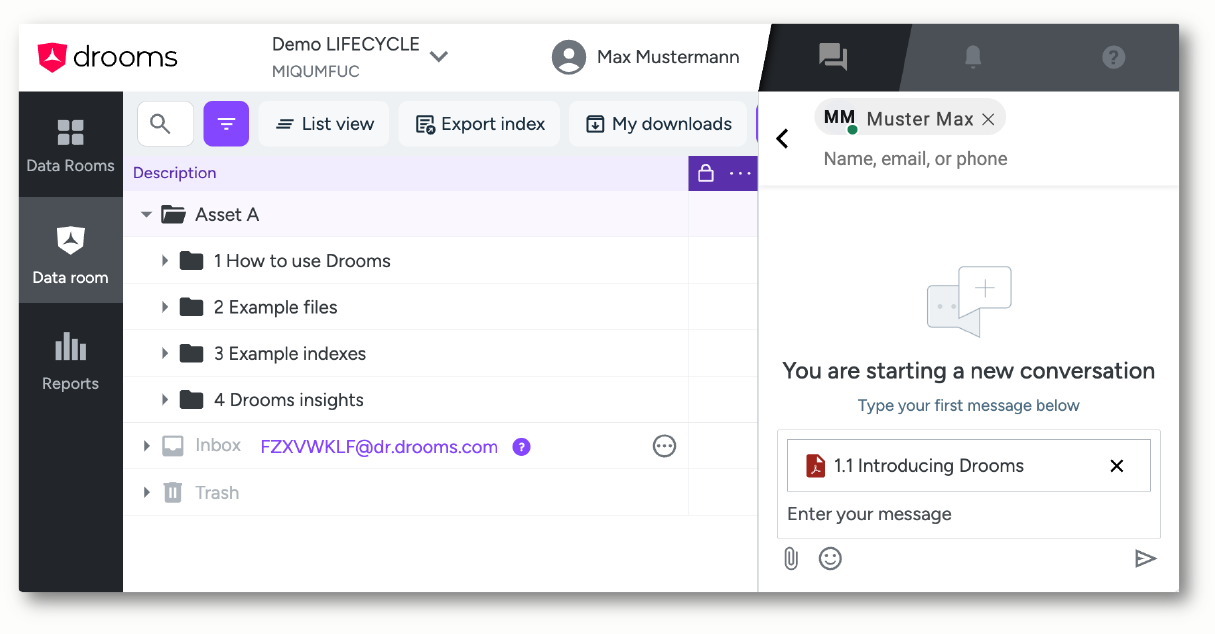
Task: Expand the 3 Example indexes folder
Action: coord(165,353)
